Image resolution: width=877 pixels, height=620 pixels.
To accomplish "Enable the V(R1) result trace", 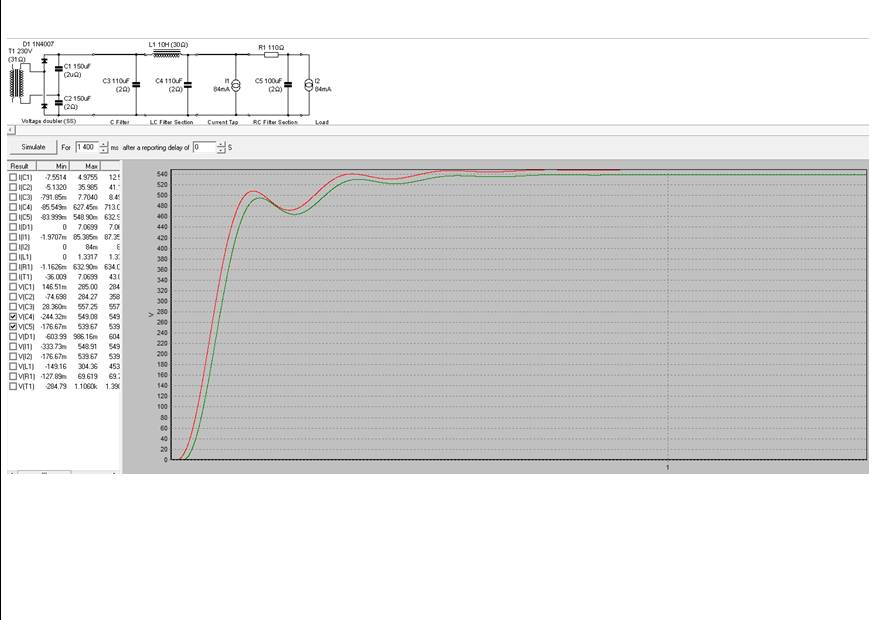I will point(13,376).
